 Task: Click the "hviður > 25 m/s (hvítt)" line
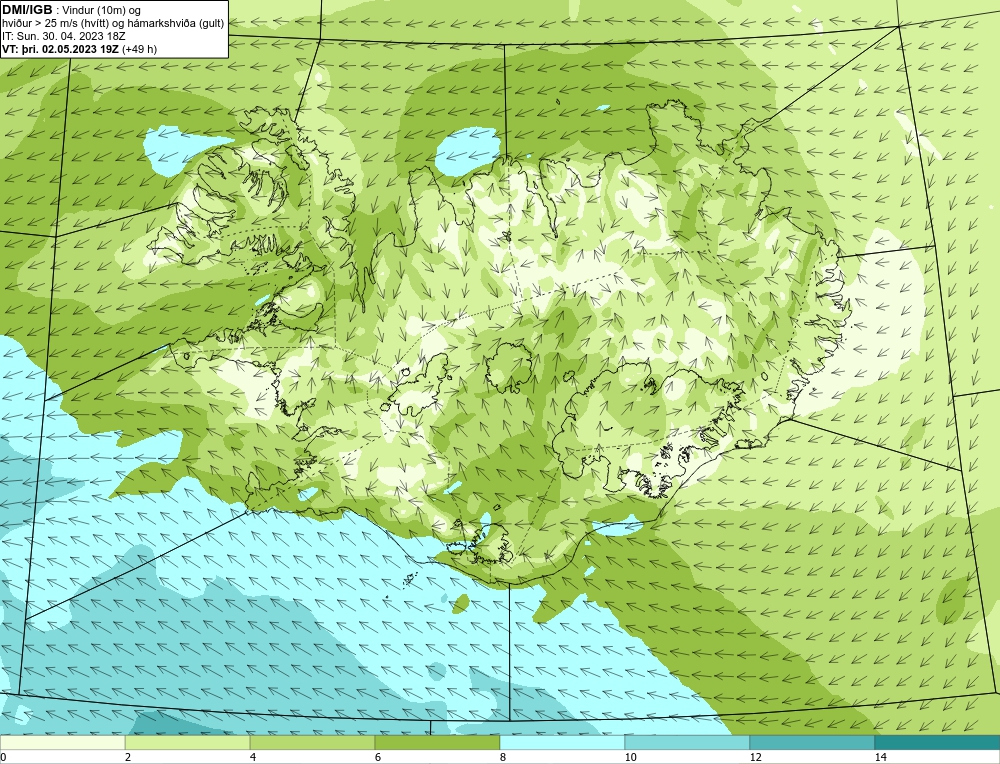[x=55, y=23]
